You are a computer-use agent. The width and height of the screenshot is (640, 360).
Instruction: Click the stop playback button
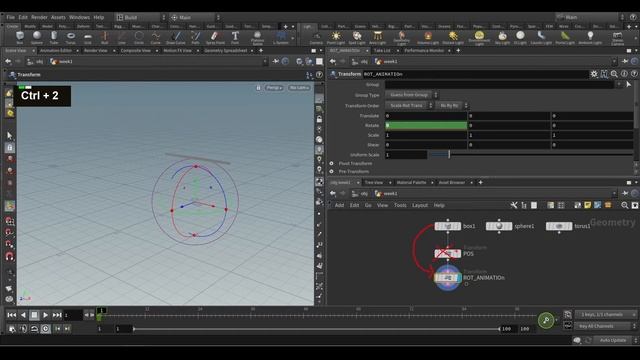(x=34, y=315)
